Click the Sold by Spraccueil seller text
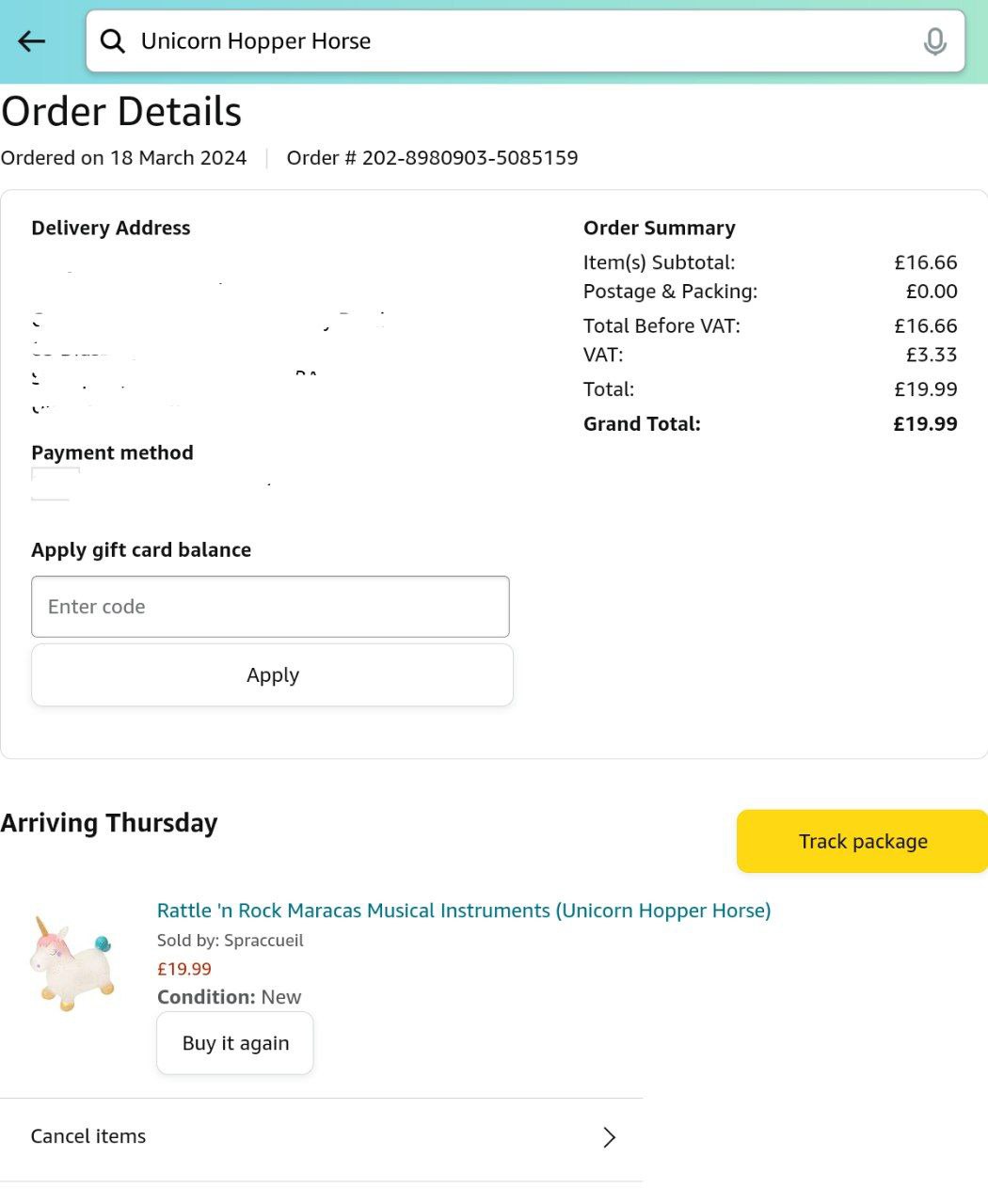 point(230,941)
